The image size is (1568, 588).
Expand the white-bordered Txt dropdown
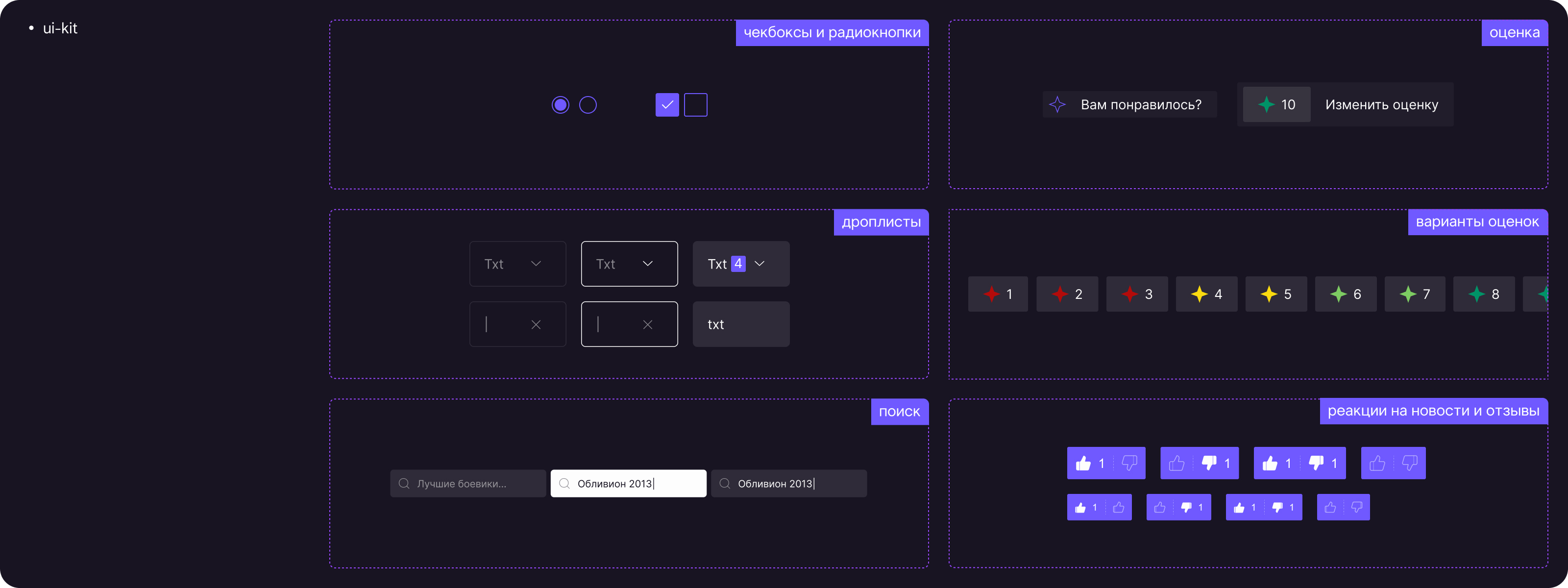click(x=629, y=264)
